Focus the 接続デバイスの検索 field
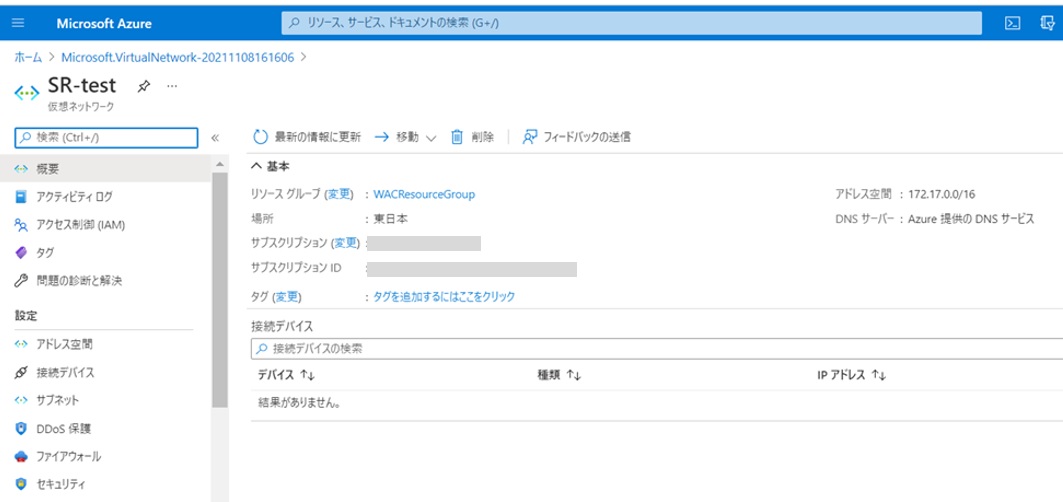Viewport: 1063px width, 502px height. 657,349
